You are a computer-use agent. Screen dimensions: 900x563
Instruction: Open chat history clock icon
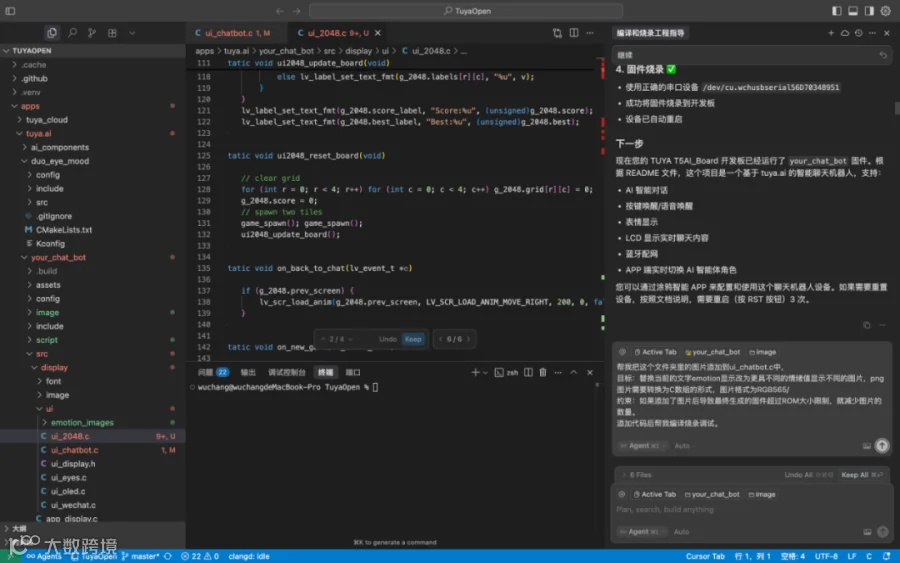[x=859, y=33]
